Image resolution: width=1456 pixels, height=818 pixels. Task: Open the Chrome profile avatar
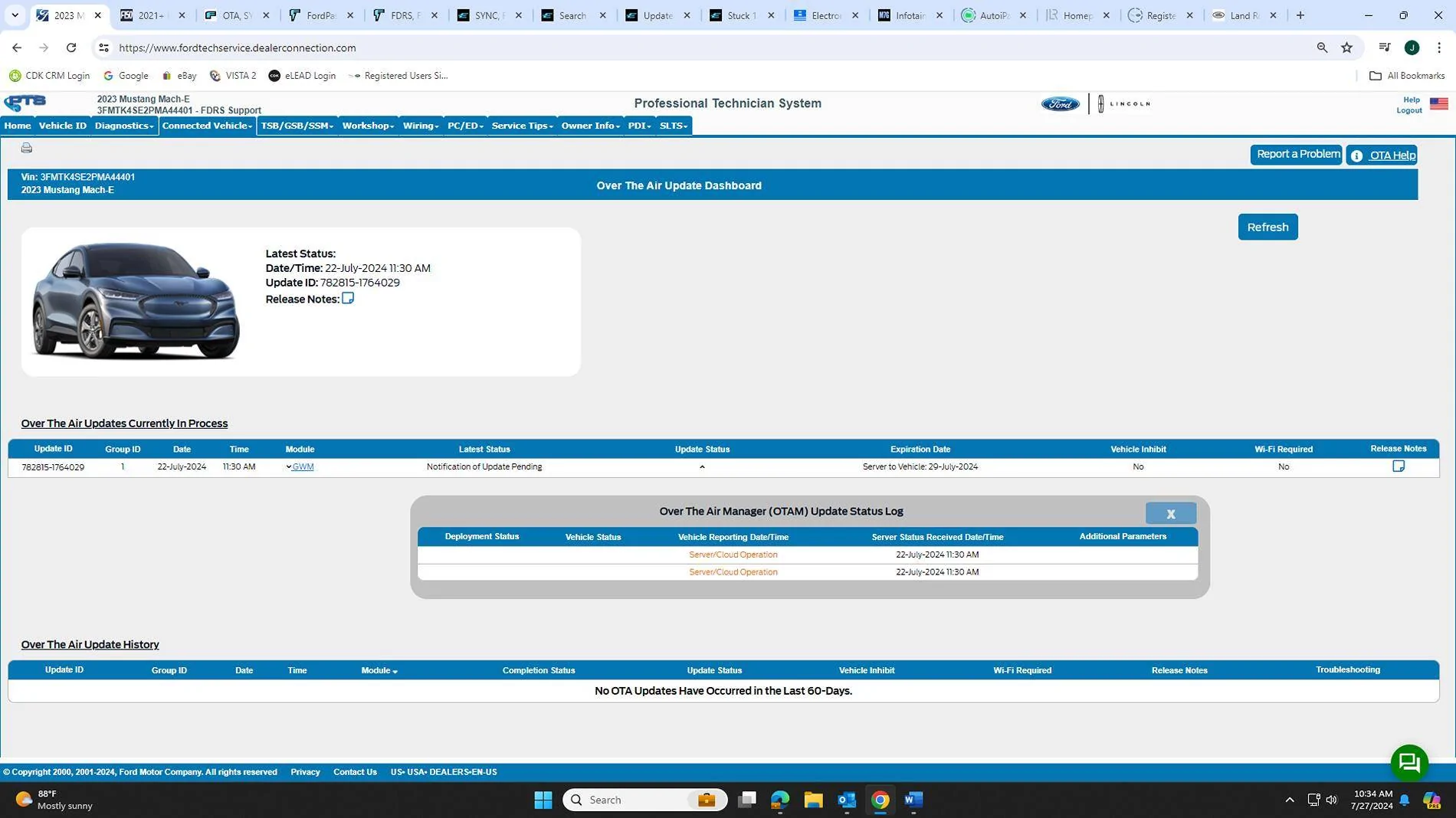[1412, 47]
